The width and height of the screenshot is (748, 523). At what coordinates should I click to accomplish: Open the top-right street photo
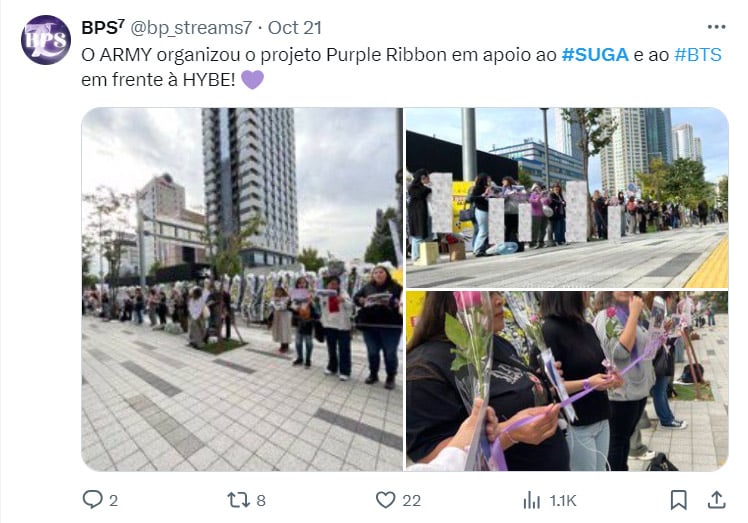click(x=567, y=198)
